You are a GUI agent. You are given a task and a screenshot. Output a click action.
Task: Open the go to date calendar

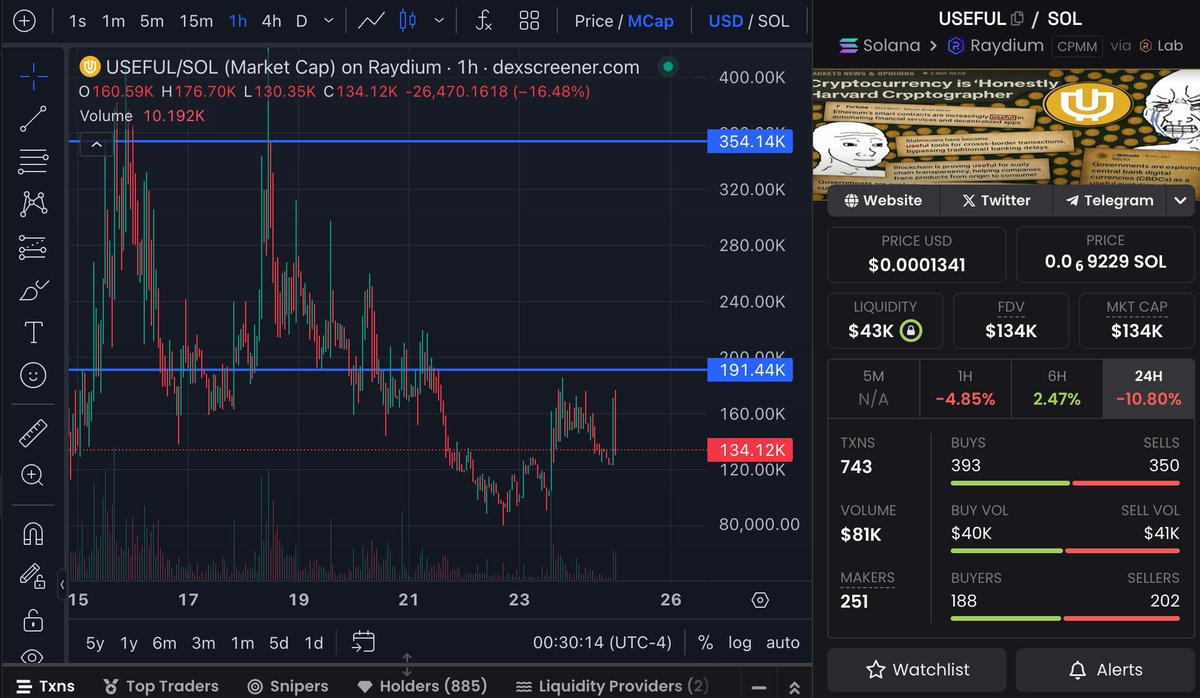363,642
